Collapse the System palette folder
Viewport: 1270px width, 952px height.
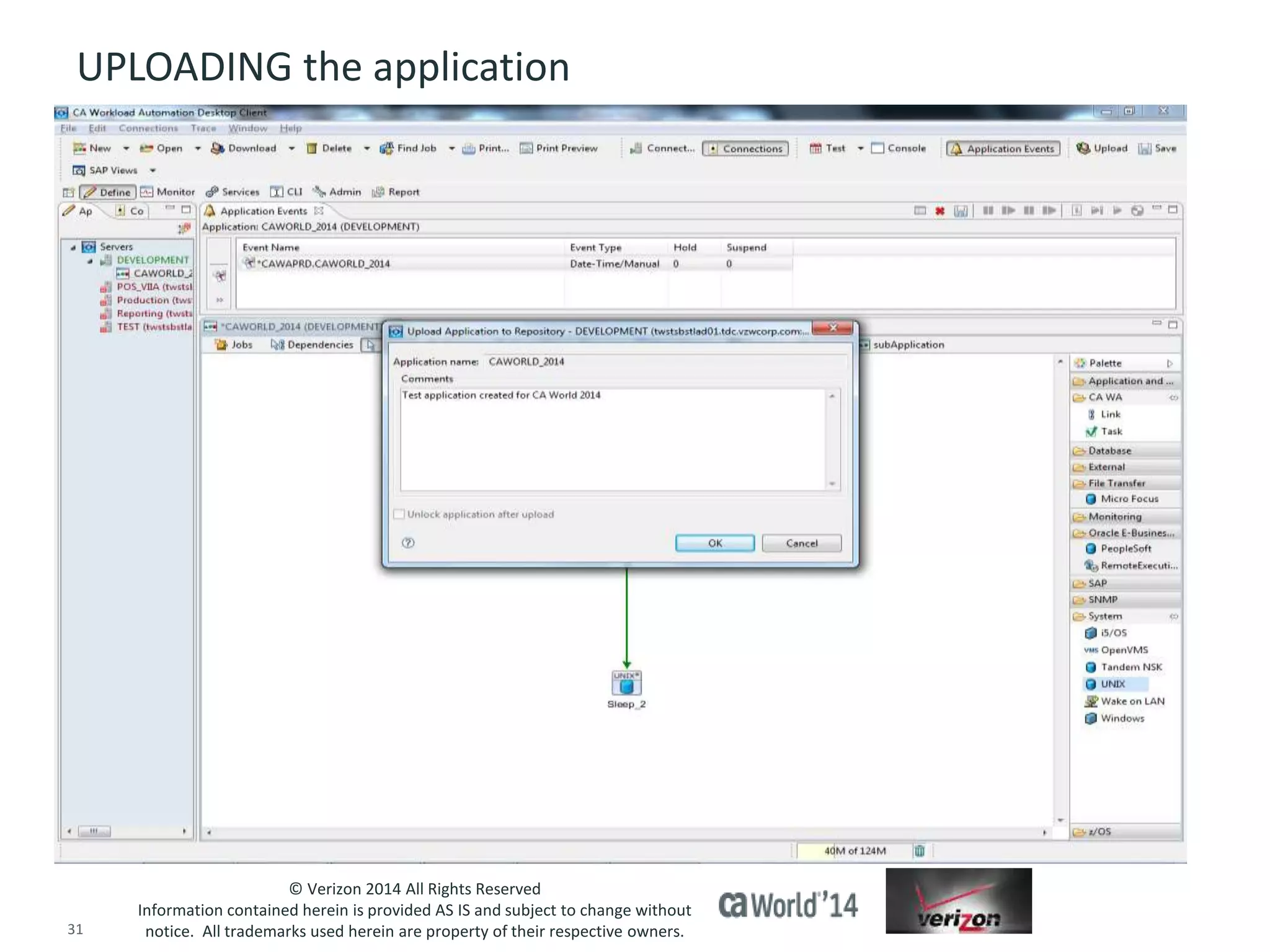coord(1105,617)
